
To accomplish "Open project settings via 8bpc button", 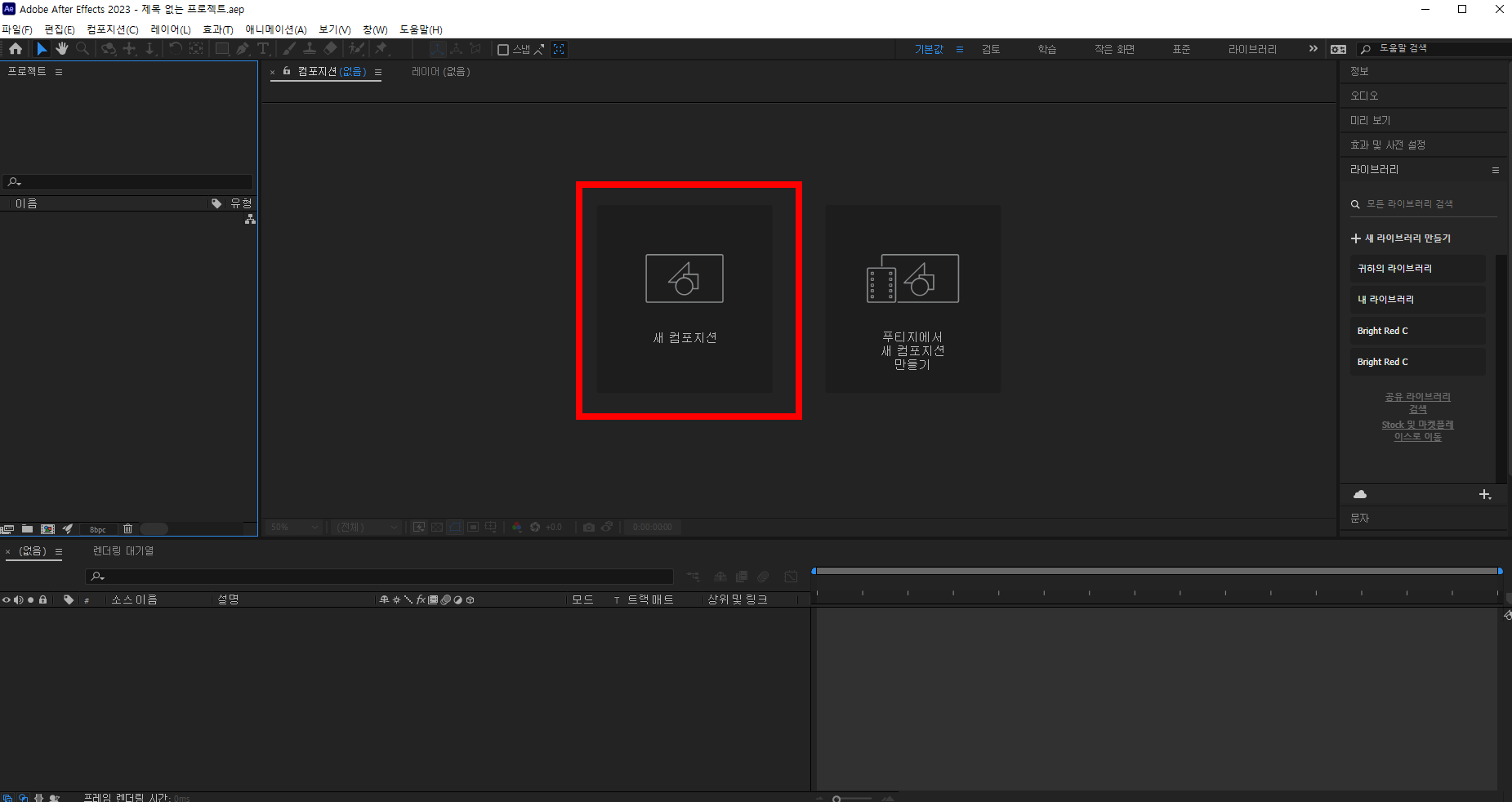I will (x=98, y=529).
